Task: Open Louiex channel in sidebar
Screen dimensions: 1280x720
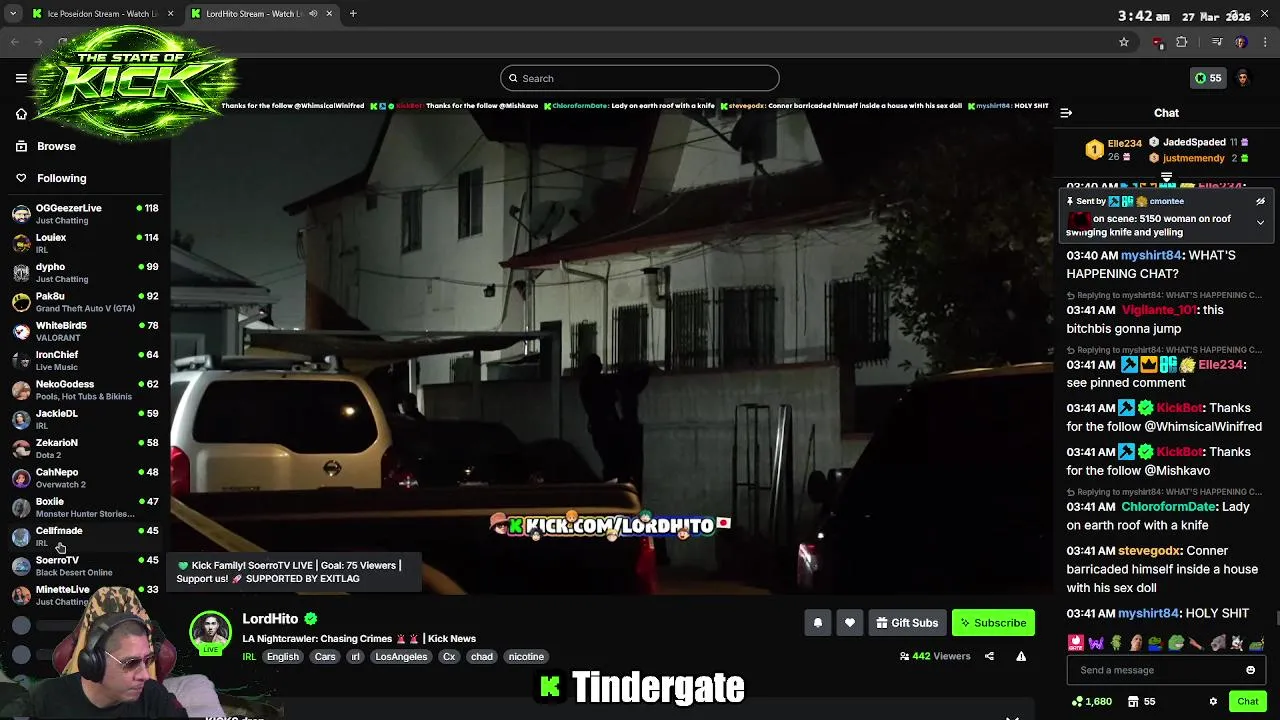Action: pyautogui.click(x=85, y=243)
